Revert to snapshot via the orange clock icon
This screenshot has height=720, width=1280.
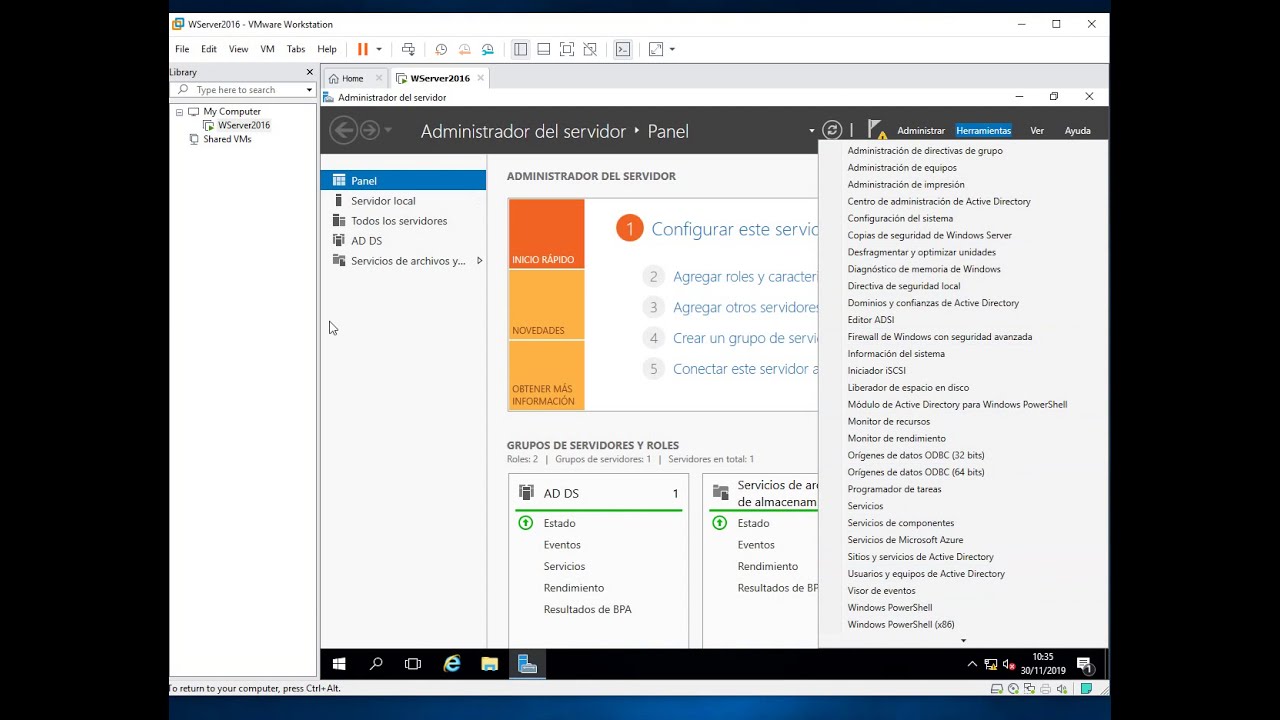coord(465,49)
